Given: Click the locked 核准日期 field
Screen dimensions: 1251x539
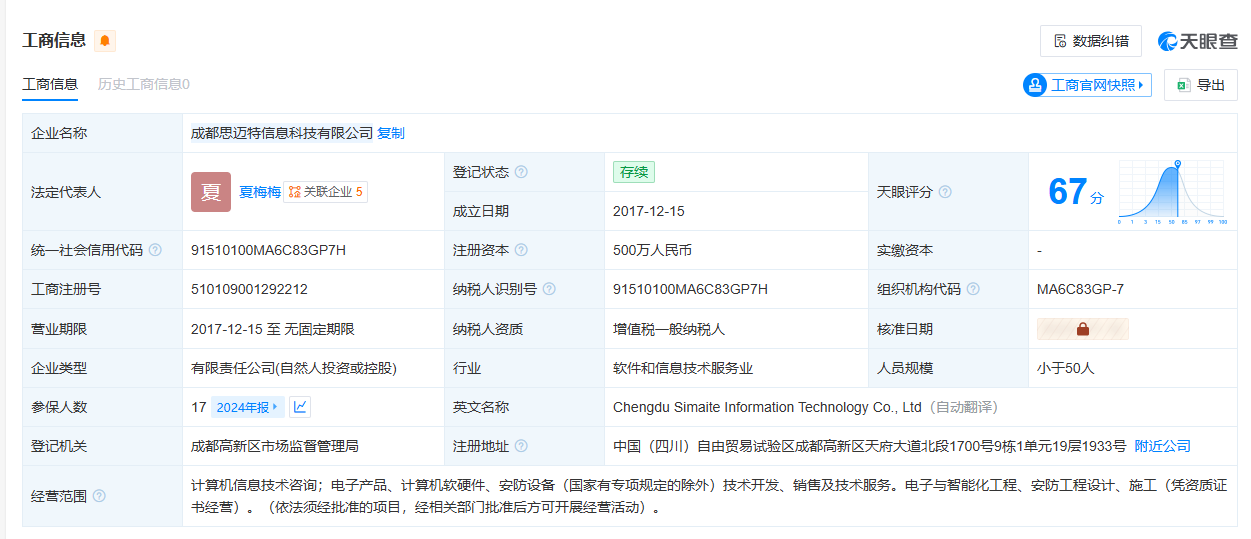Looking at the screenshot, I should (1082, 329).
